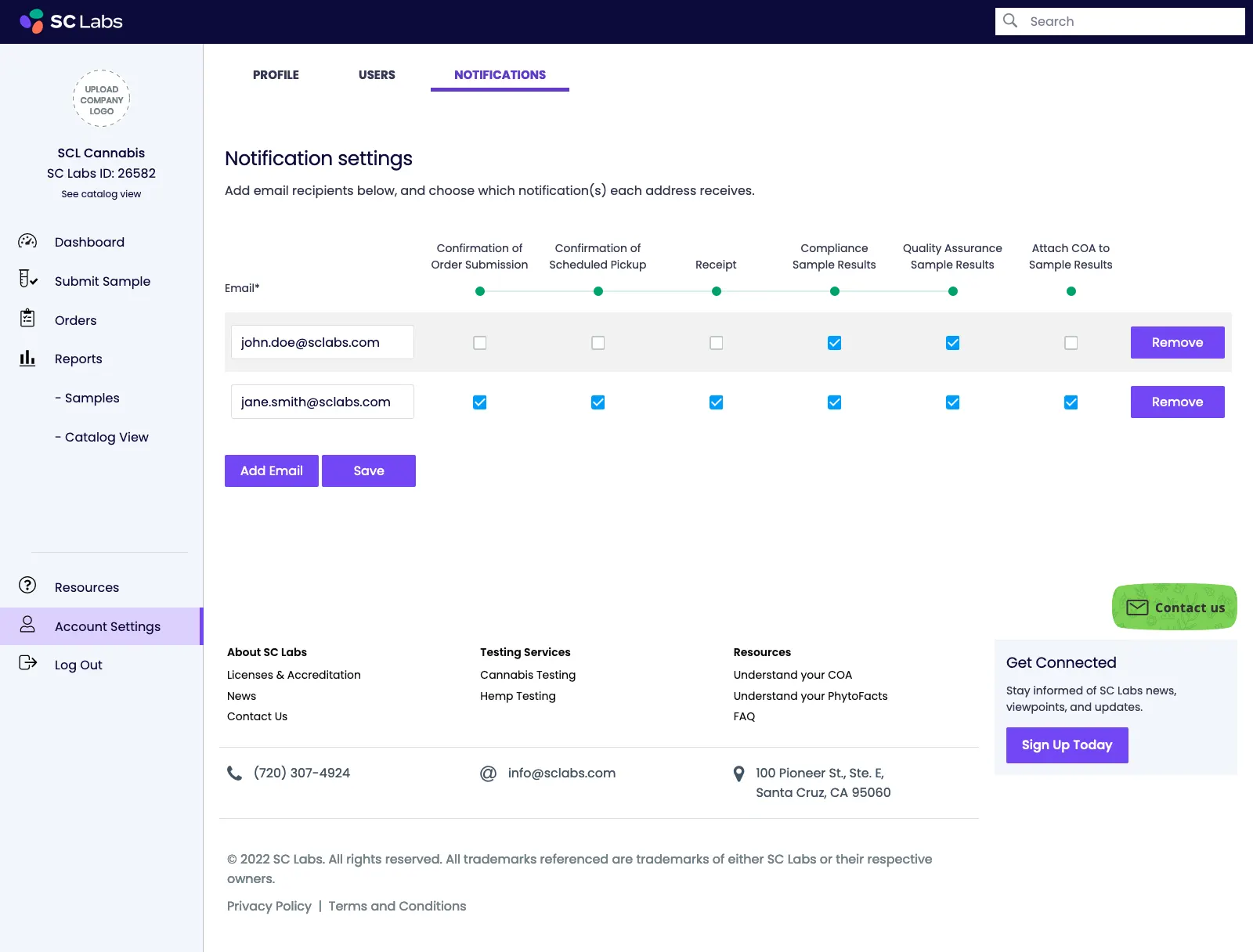The height and width of the screenshot is (952, 1253).
Task: Open Contact Us footer link
Action: [257, 716]
